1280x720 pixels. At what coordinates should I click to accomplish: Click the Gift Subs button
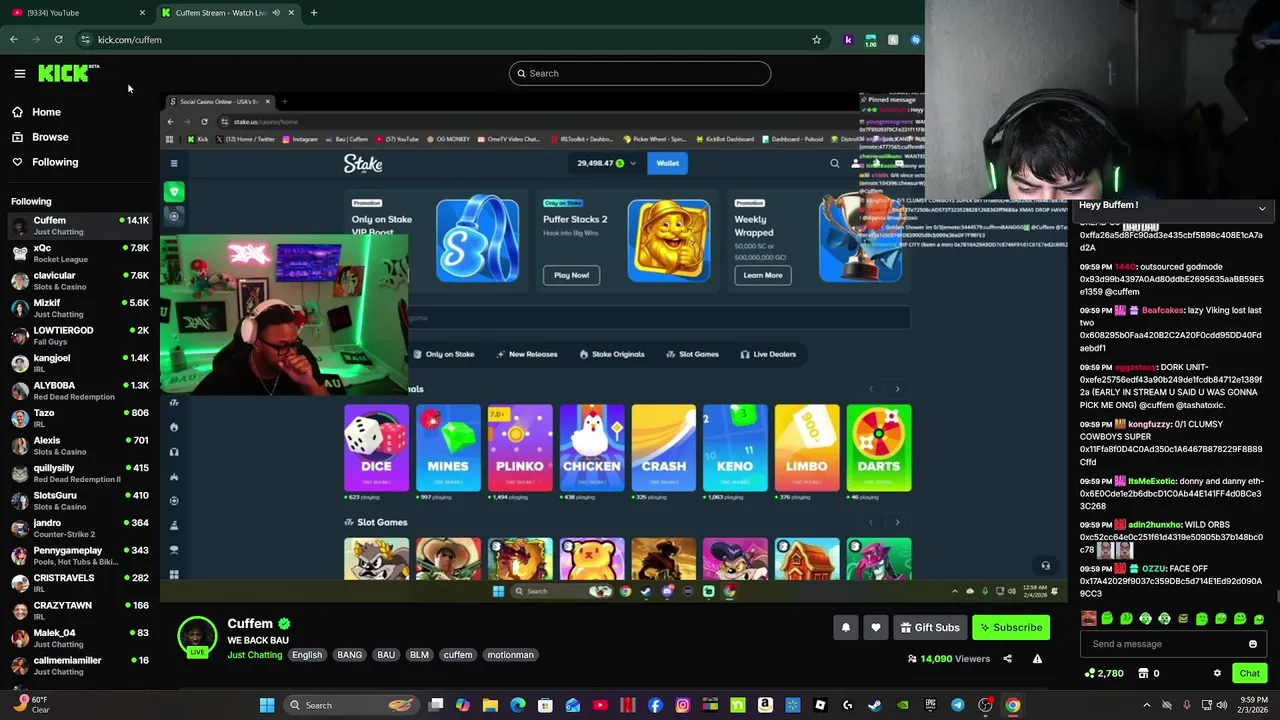929,628
